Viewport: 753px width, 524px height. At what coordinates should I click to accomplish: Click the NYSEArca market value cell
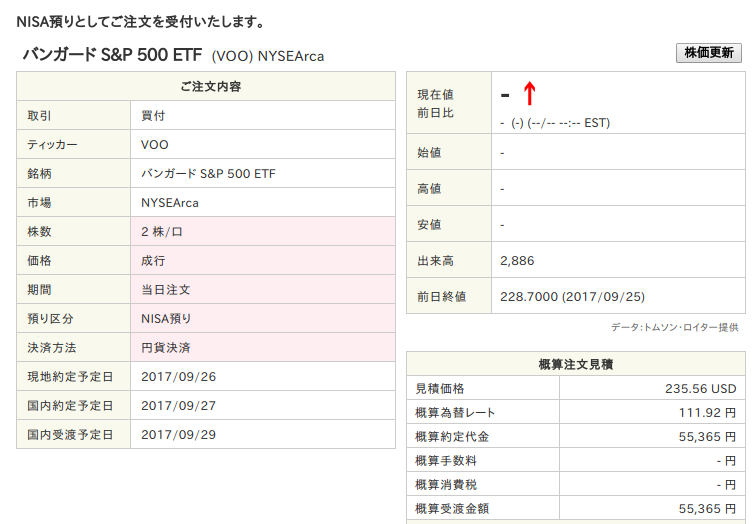coord(263,202)
